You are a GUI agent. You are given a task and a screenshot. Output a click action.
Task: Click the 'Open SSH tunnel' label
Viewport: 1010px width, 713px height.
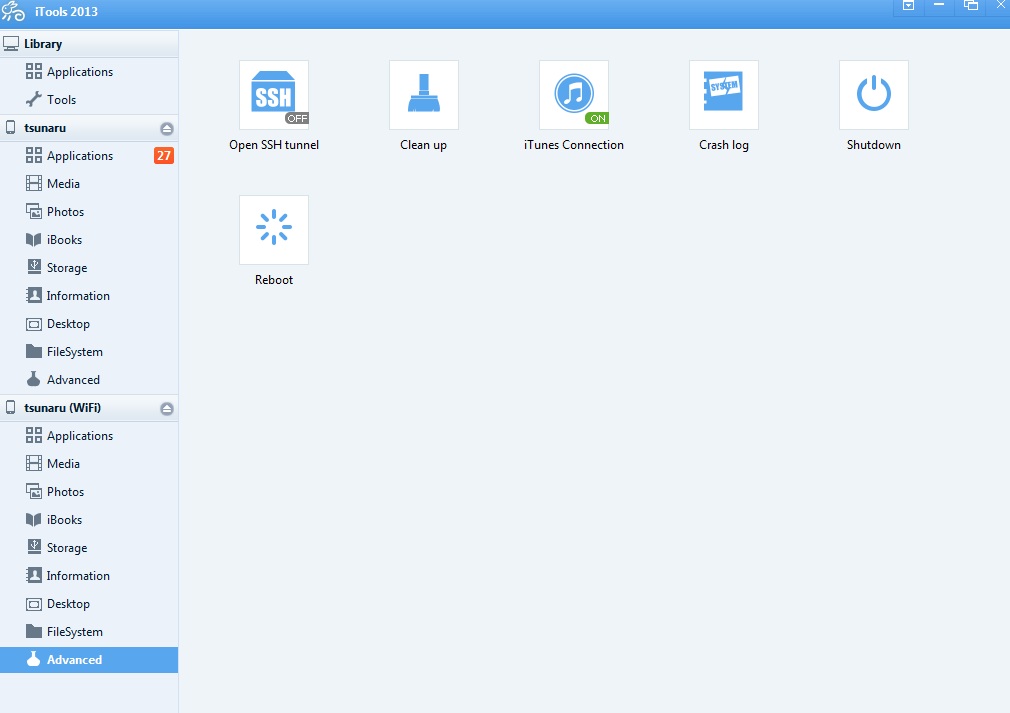tap(274, 145)
